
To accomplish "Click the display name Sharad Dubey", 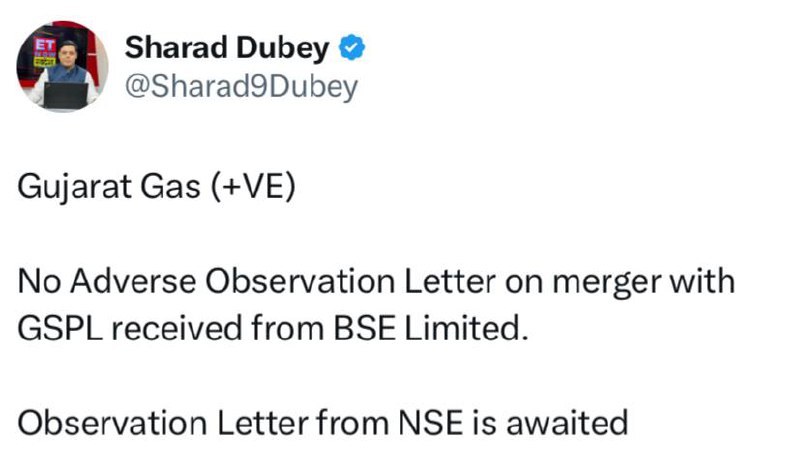I will tap(227, 48).
